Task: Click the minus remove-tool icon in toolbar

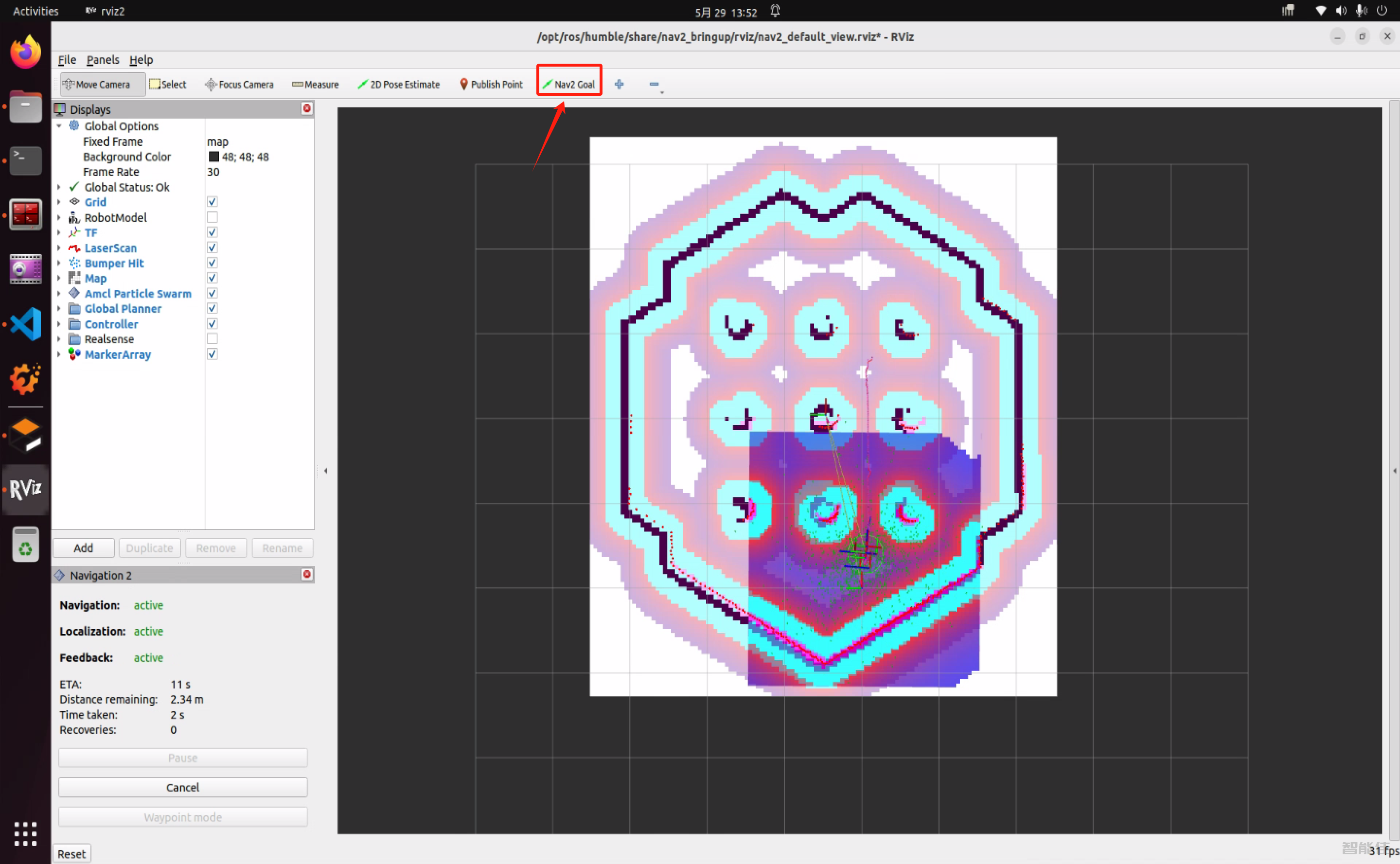Action: point(654,84)
